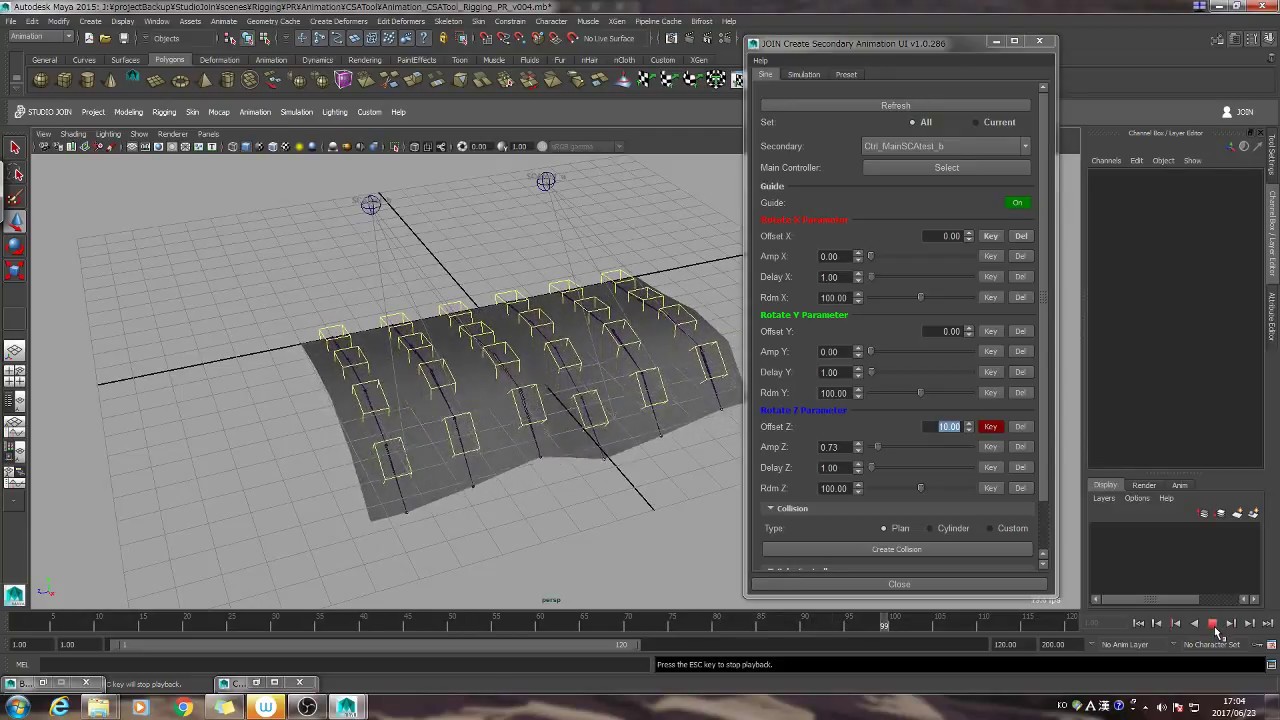Viewport: 1280px width, 720px height.
Task: Open the Anim layer tab
Action: pyautogui.click(x=1180, y=485)
